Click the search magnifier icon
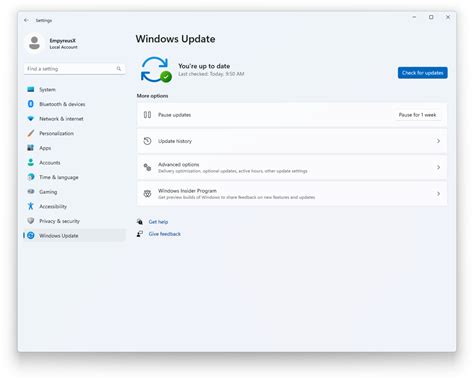Screen dimensions: 474x380 [x=119, y=69]
